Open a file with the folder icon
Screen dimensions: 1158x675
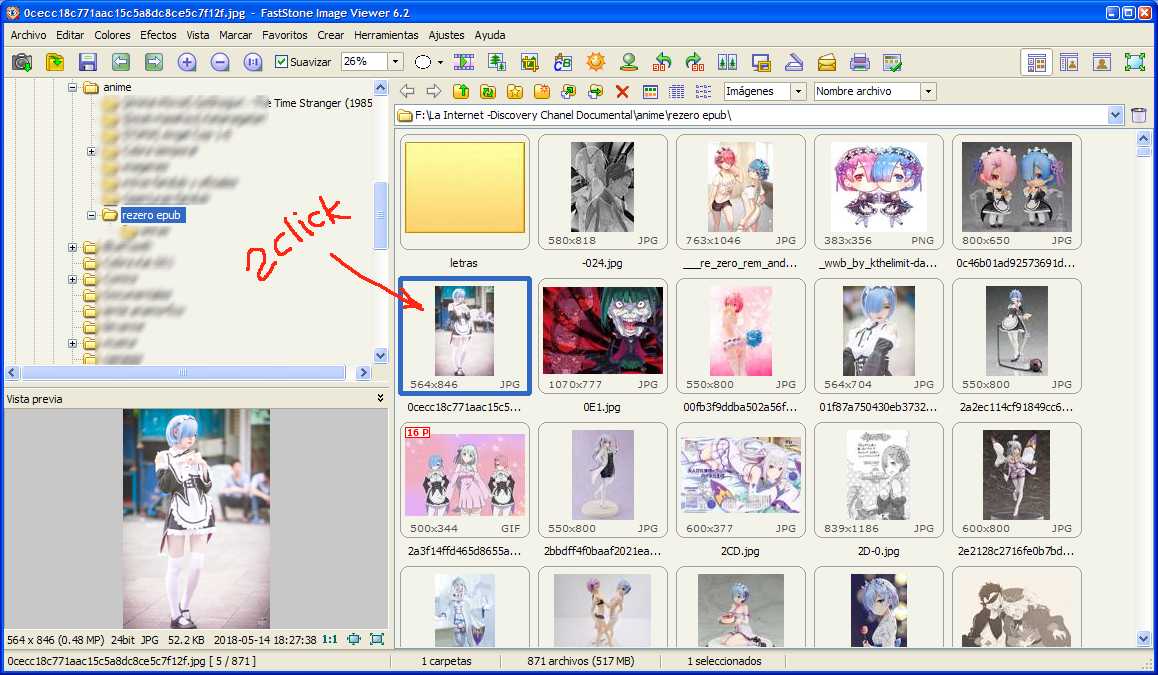pyautogui.click(x=55, y=63)
